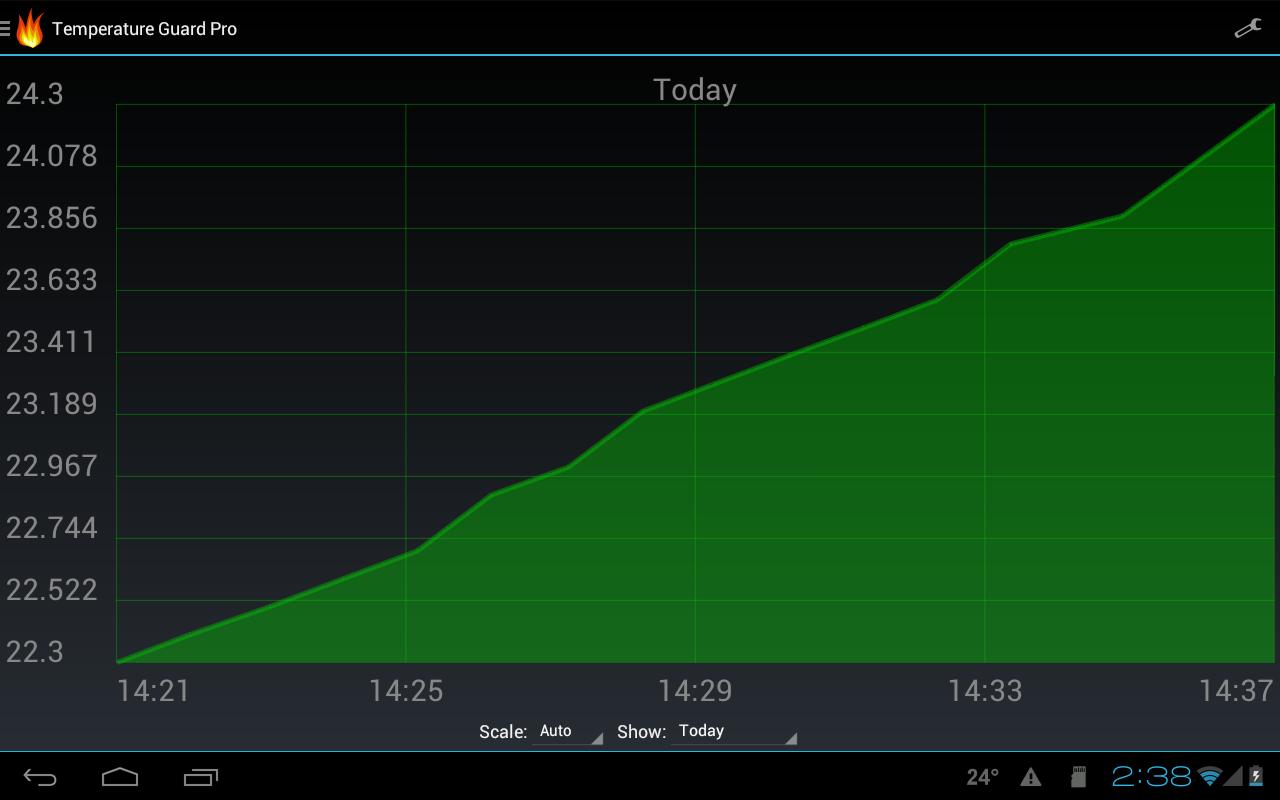Click the 14:29 label on the time axis

694,691
